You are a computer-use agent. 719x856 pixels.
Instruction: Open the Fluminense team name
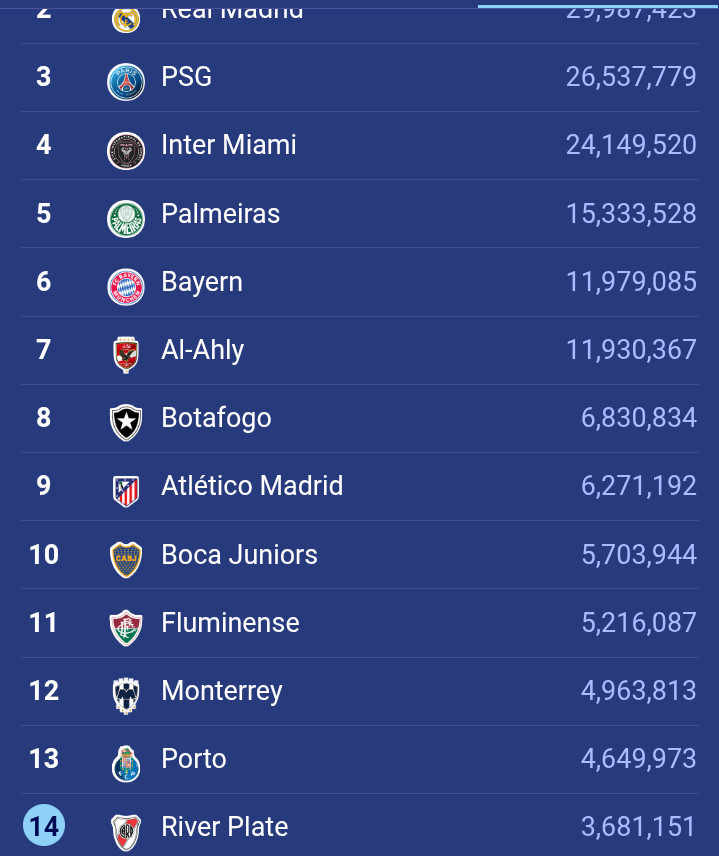click(230, 622)
